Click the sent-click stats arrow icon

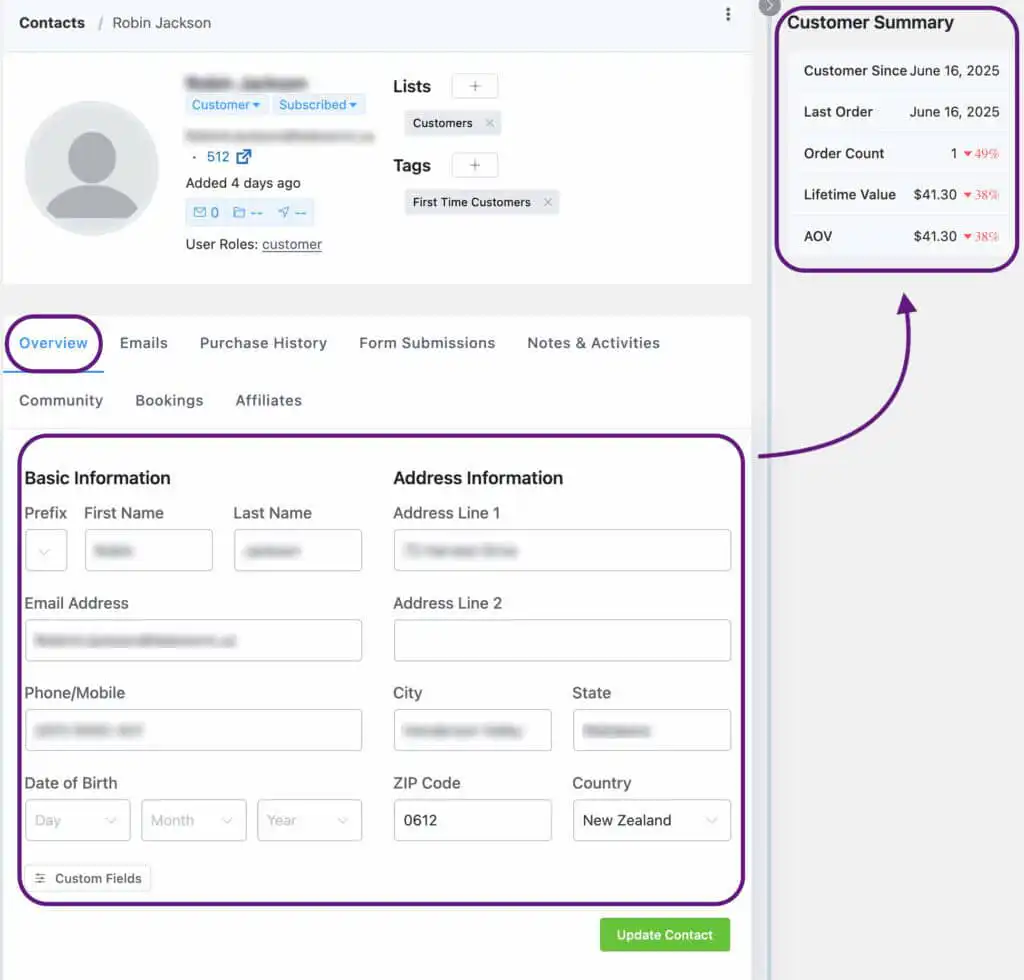point(283,212)
